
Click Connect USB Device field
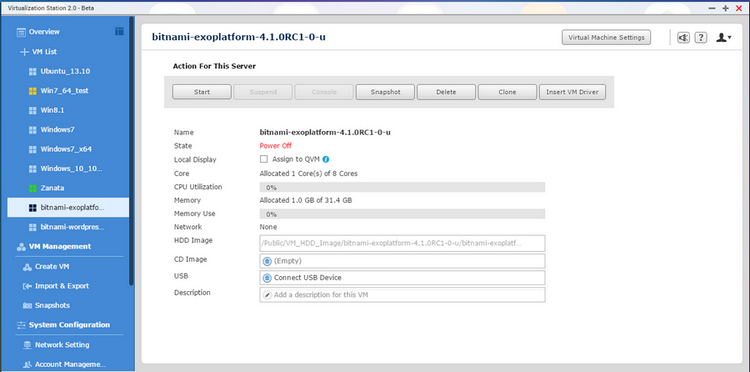[402, 278]
